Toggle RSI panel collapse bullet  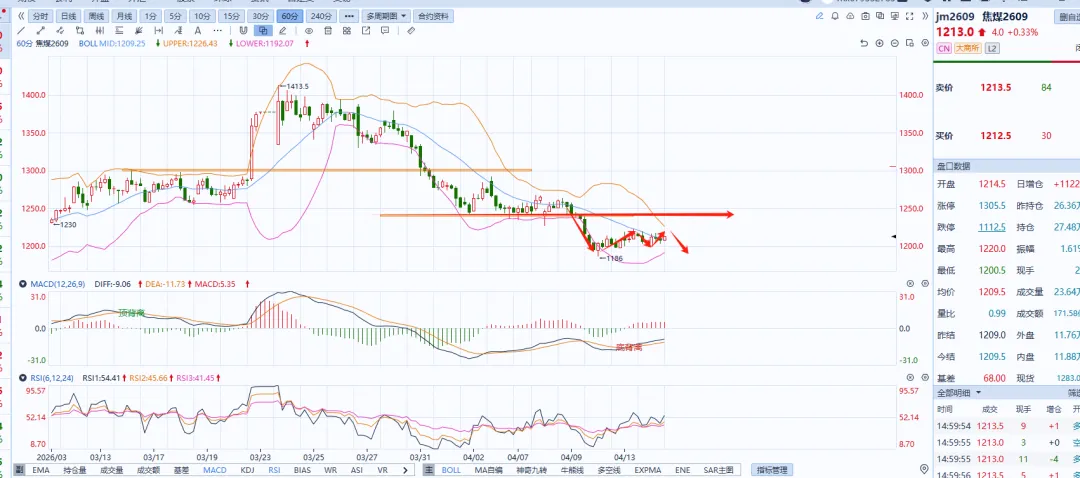pos(22,377)
